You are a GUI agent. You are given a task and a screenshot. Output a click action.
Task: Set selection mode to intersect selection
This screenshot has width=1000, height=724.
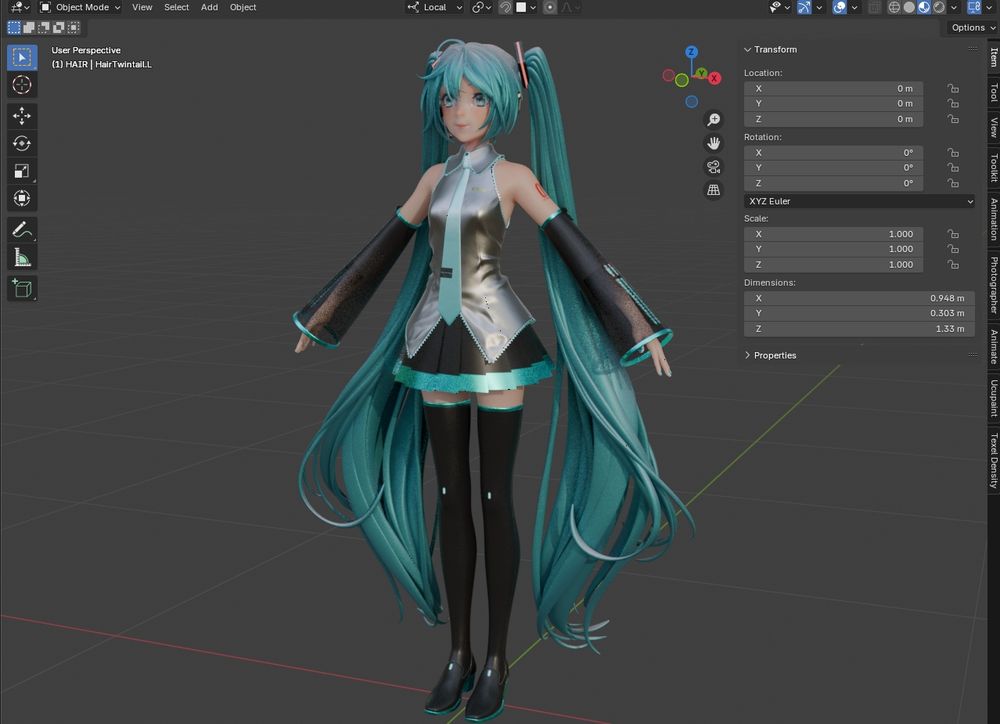(74, 27)
